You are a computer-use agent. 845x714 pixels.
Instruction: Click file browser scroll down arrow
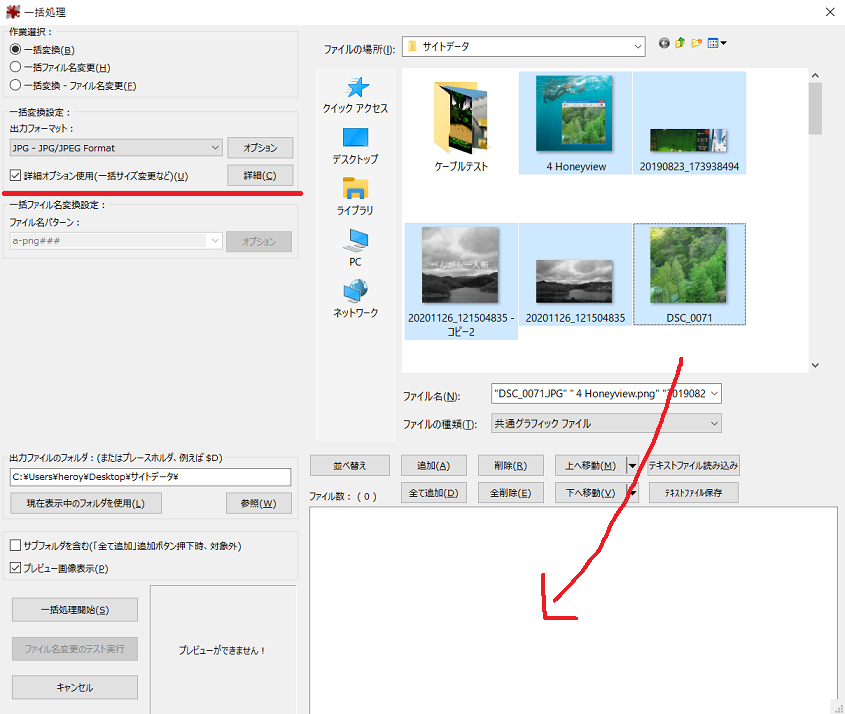815,365
